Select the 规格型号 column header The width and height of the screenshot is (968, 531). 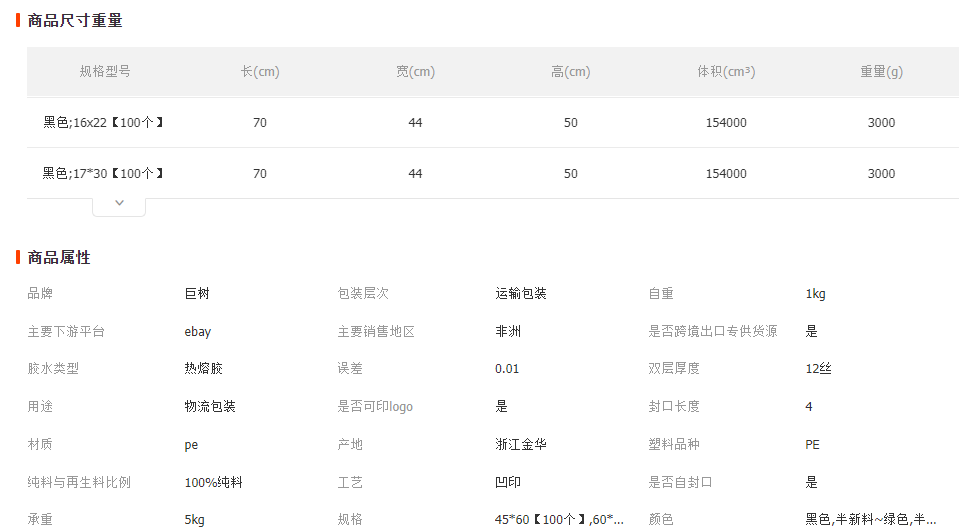click(x=105, y=72)
